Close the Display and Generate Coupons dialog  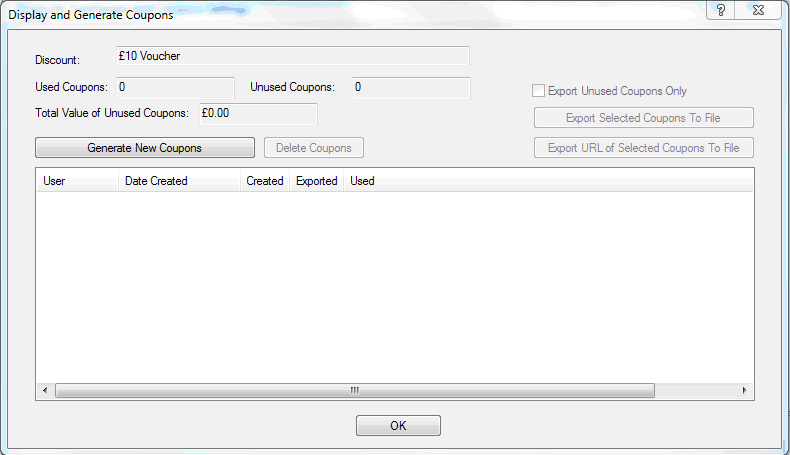coord(758,10)
